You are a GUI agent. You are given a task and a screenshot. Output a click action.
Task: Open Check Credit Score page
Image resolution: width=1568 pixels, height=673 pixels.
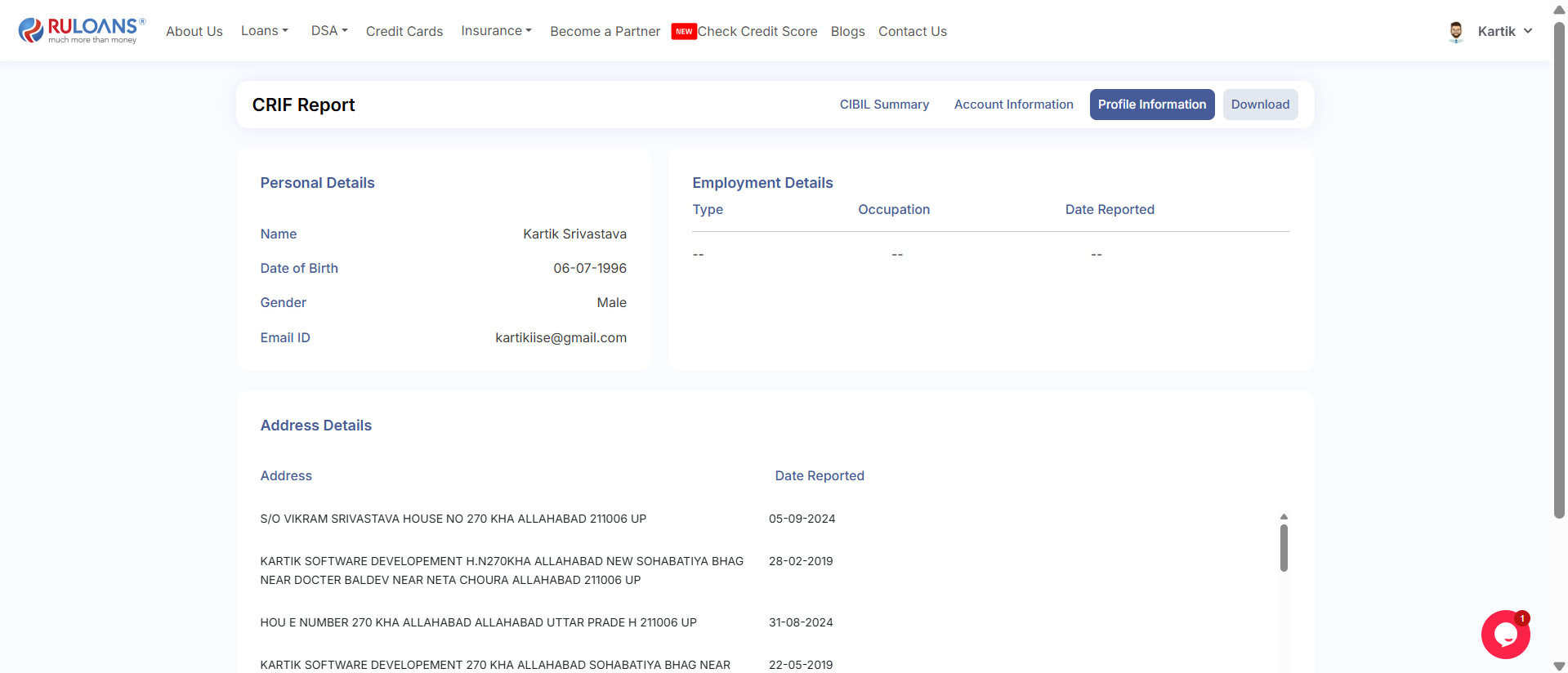[757, 32]
